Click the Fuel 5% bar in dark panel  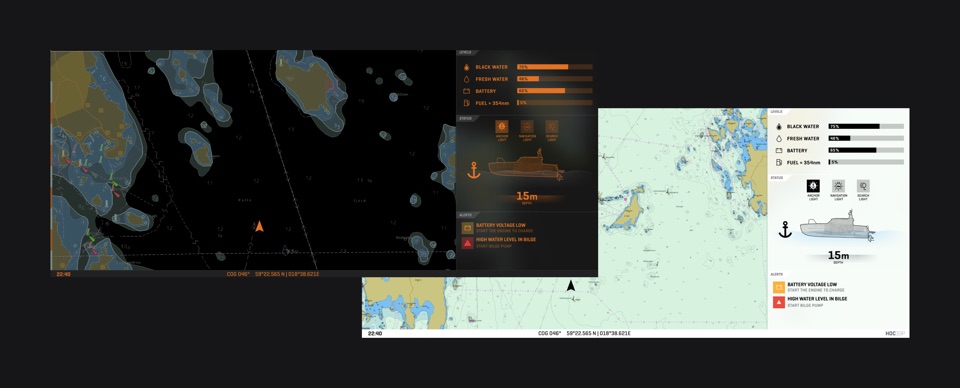[x=555, y=103]
